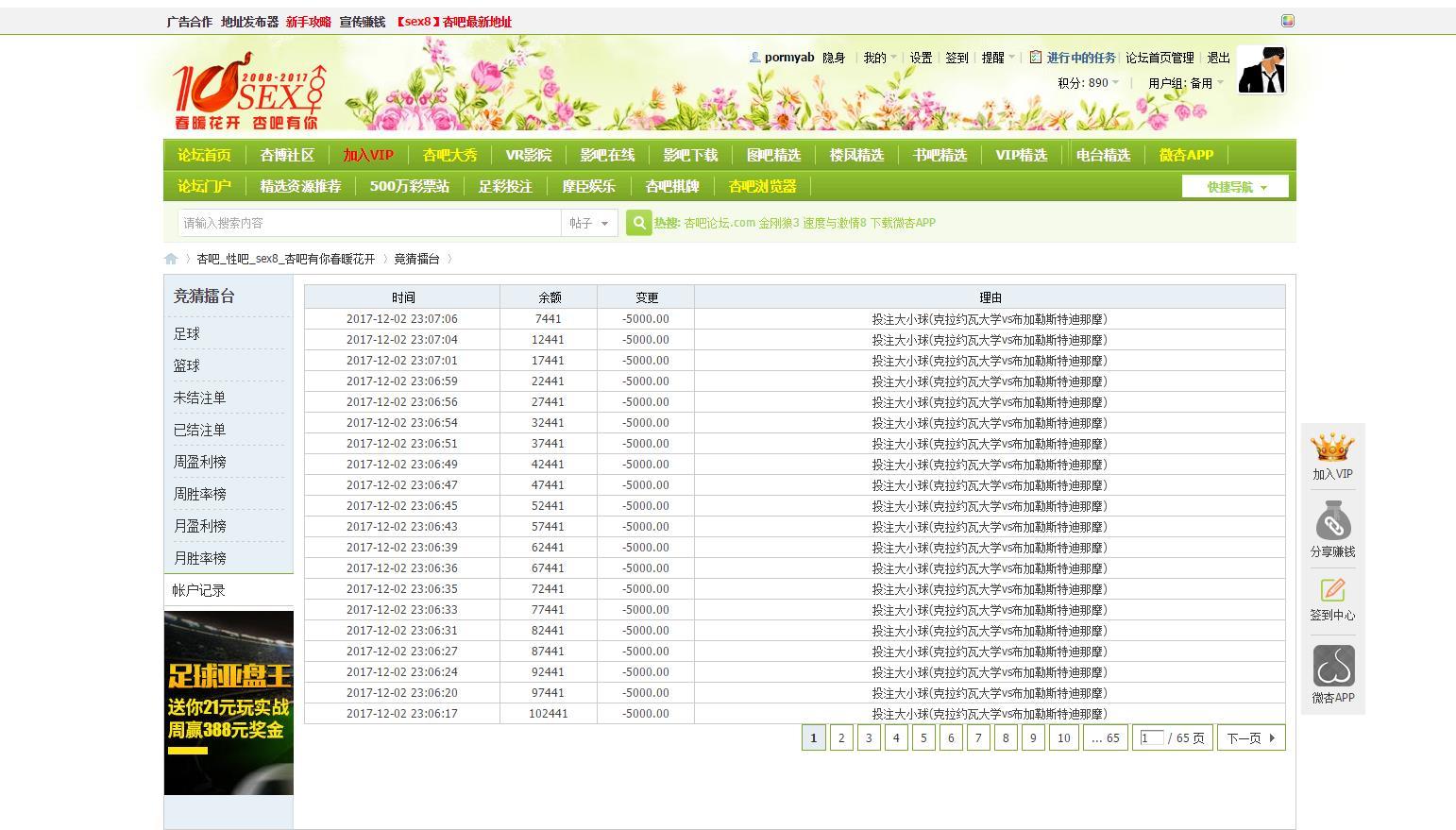The height and width of the screenshot is (830, 1456).
Task: Click the 下一页 next page button
Action: pyautogui.click(x=1250, y=738)
